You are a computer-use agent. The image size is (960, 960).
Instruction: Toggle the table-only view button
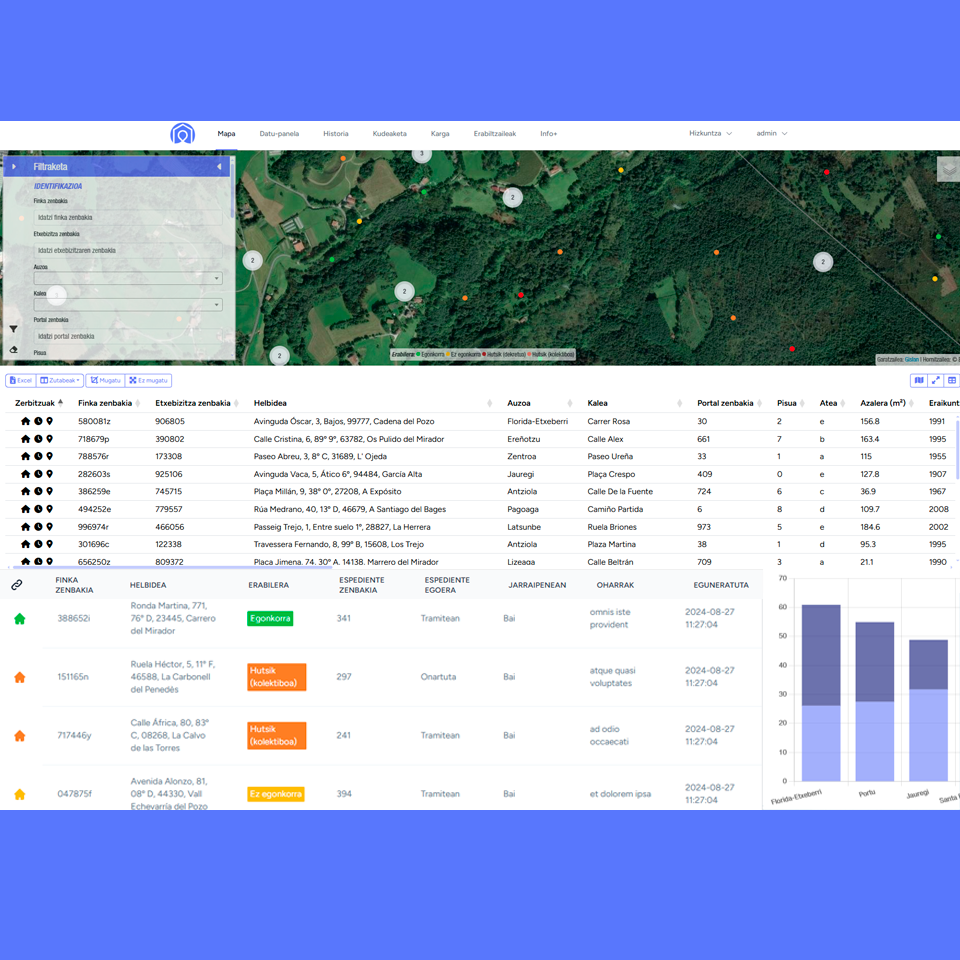point(952,381)
